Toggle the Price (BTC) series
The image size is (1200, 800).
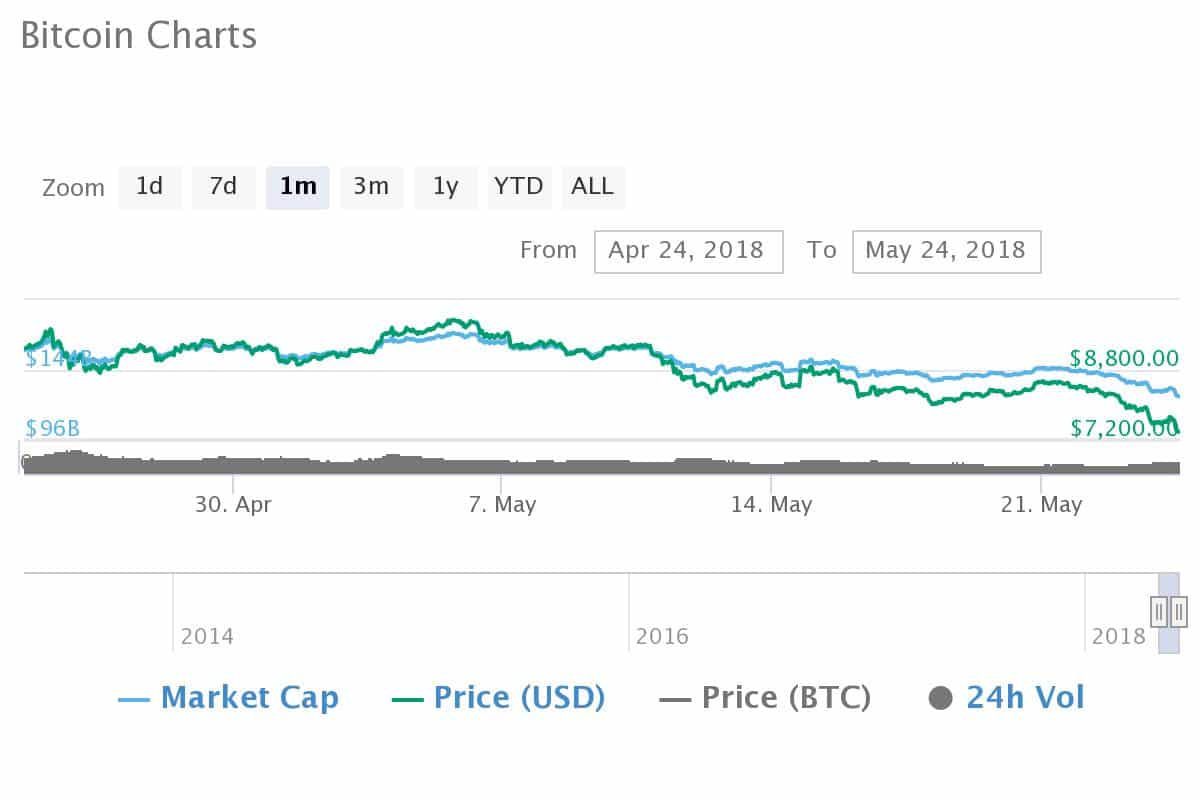pos(786,698)
